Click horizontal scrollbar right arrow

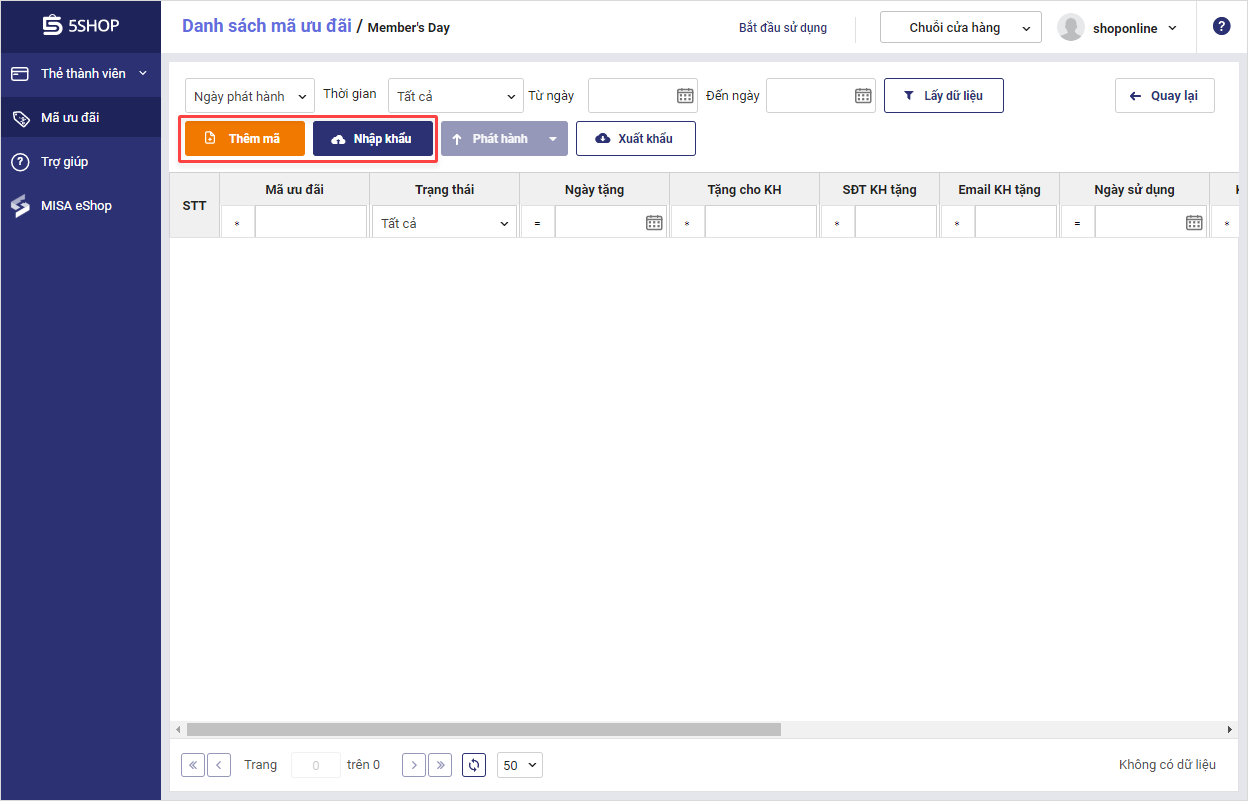(x=1230, y=730)
